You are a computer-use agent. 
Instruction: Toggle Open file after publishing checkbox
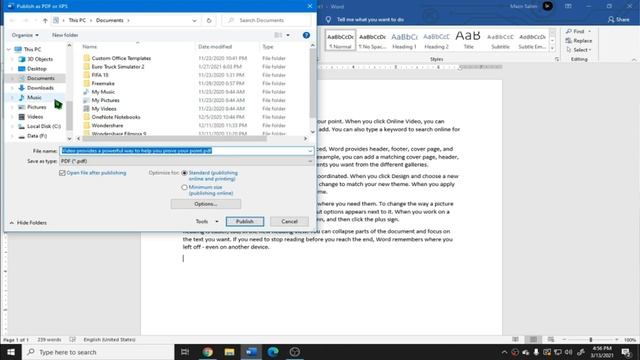coord(62,173)
